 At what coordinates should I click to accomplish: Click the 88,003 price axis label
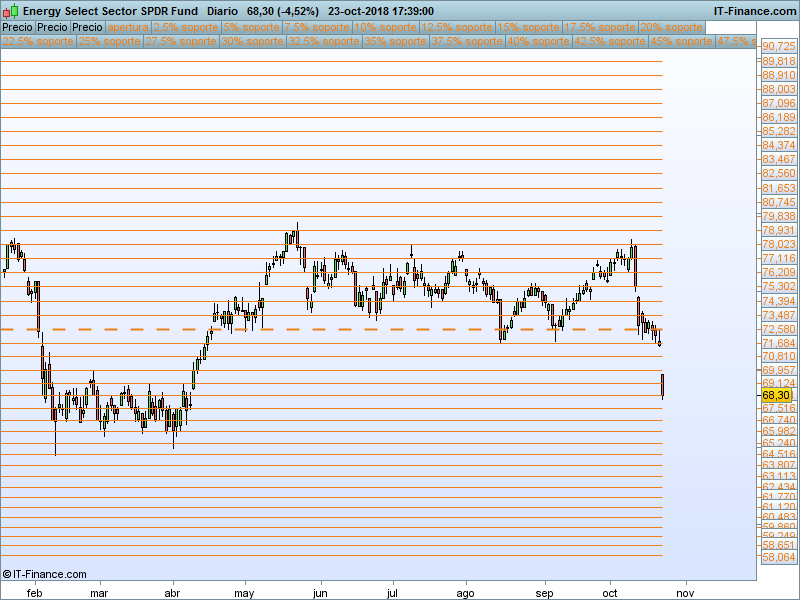click(x=779, y=89)
